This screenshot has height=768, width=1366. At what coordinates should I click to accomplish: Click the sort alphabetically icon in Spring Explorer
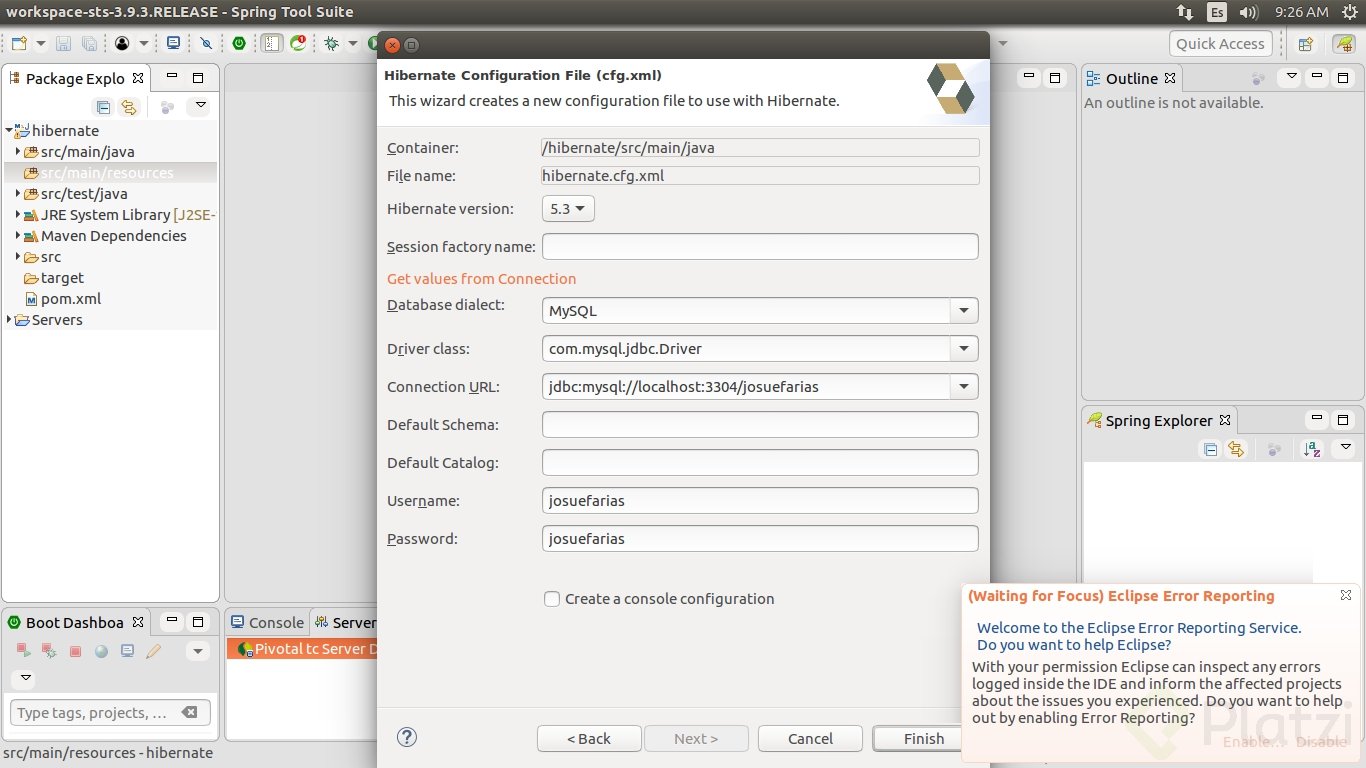(x=1312, y=449)
